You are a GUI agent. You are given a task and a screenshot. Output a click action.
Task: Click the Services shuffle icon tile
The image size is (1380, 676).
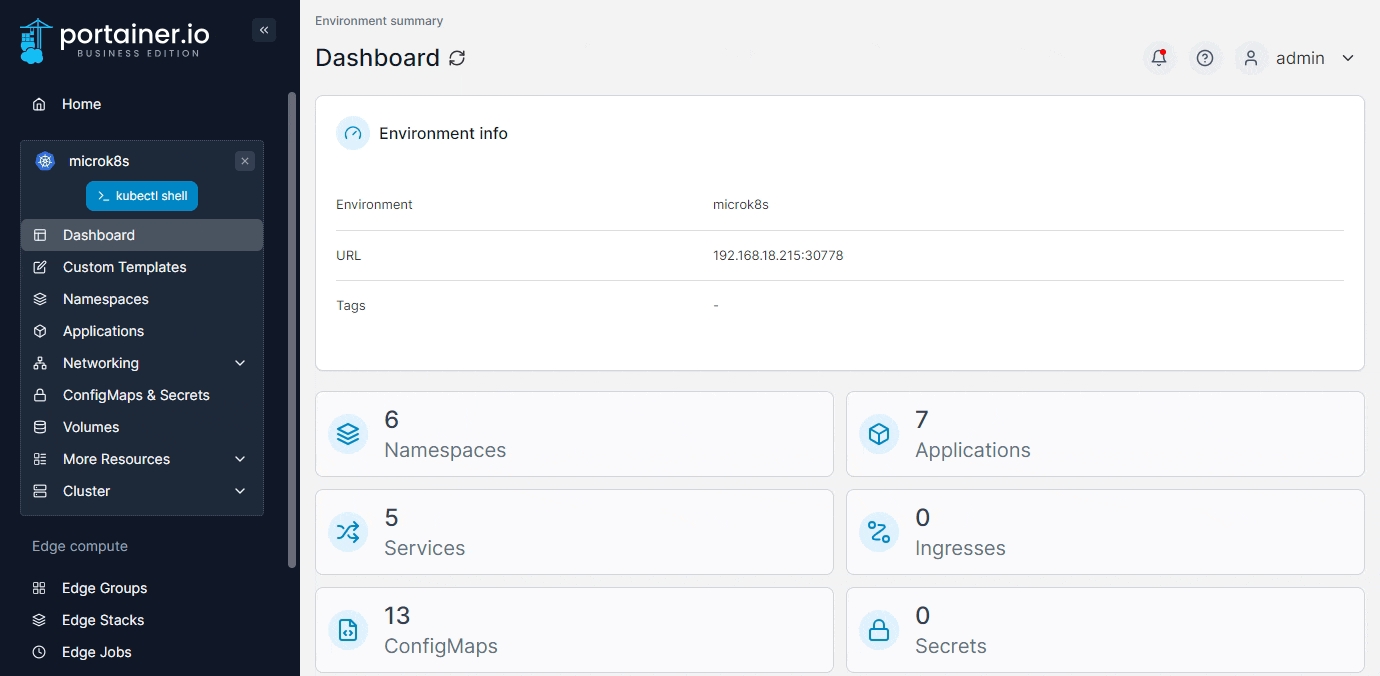pos(348,532)
